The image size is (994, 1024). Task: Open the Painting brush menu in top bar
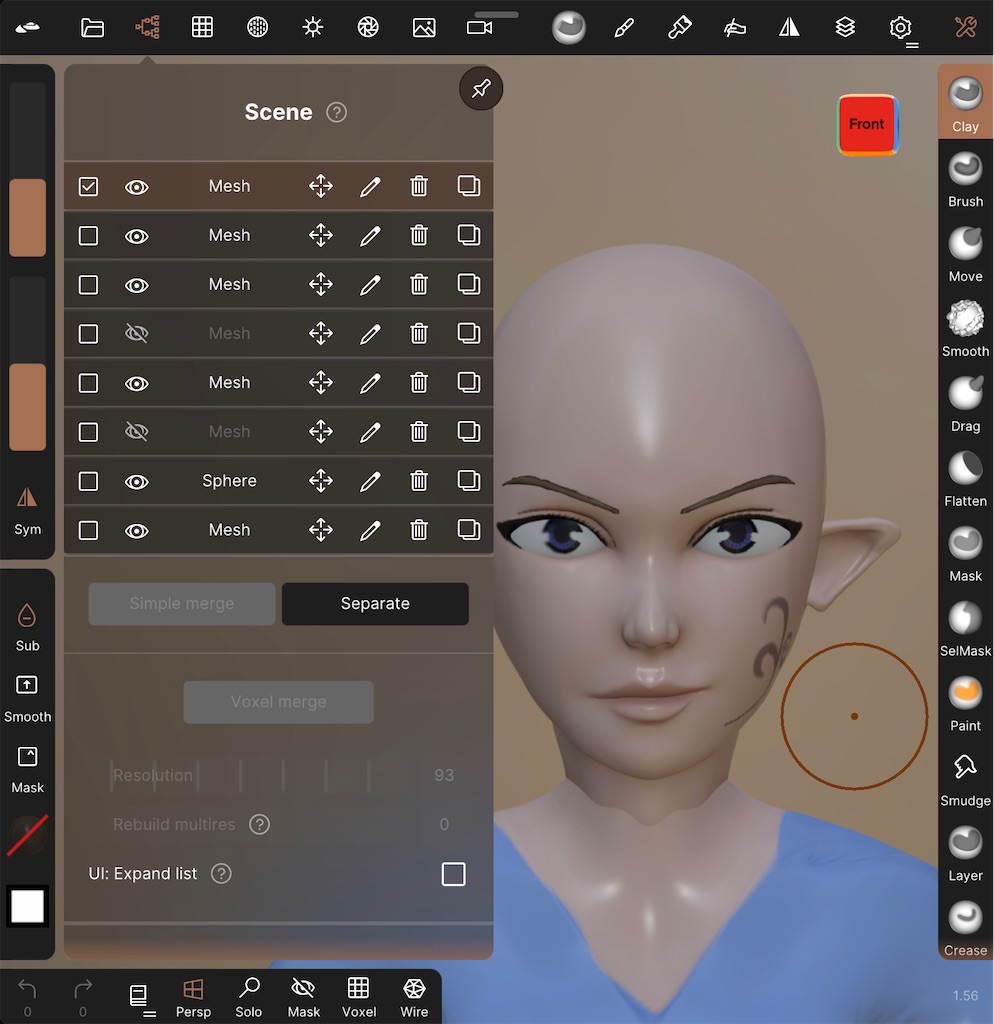pos(679,27)
